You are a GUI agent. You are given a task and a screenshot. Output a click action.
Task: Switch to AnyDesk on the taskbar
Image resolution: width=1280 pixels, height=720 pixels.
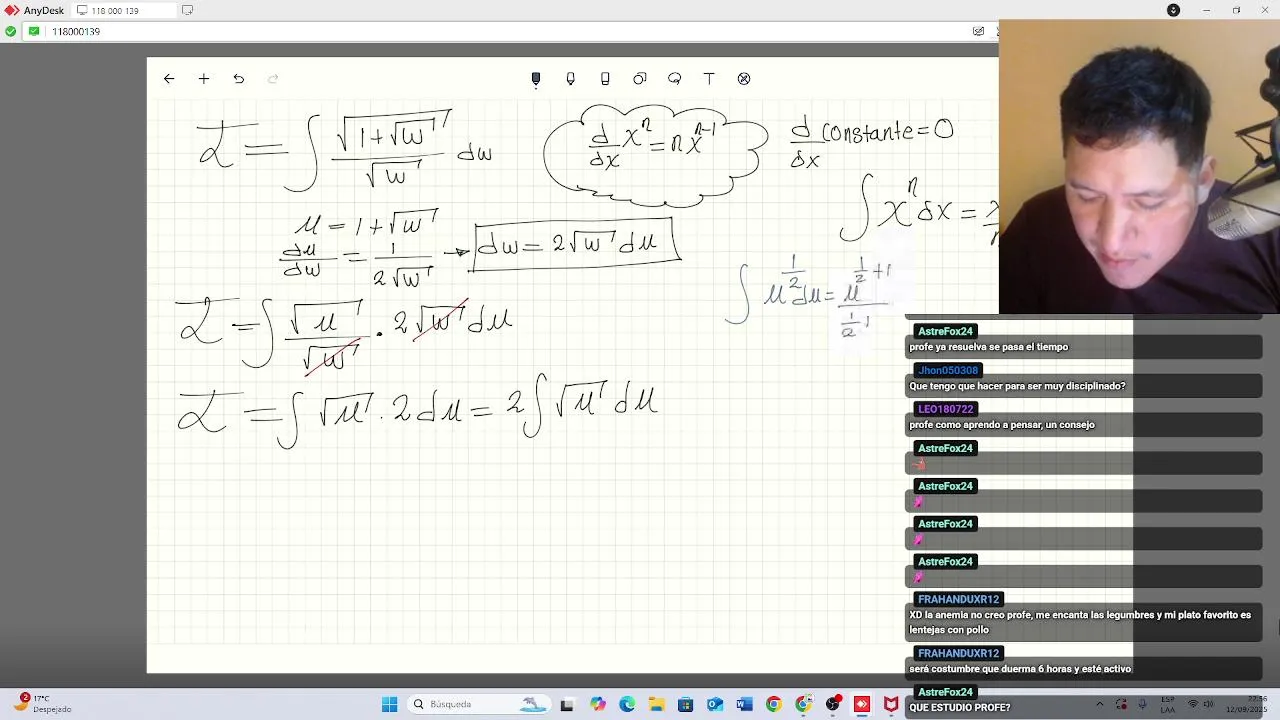(862, 704)
